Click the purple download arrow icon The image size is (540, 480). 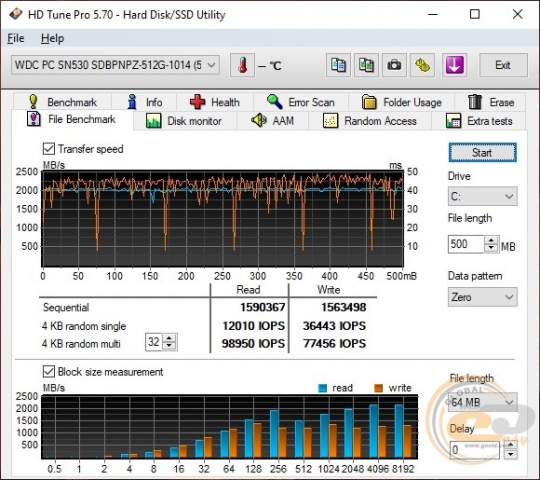pyautogui.click(x=455, y=65)
